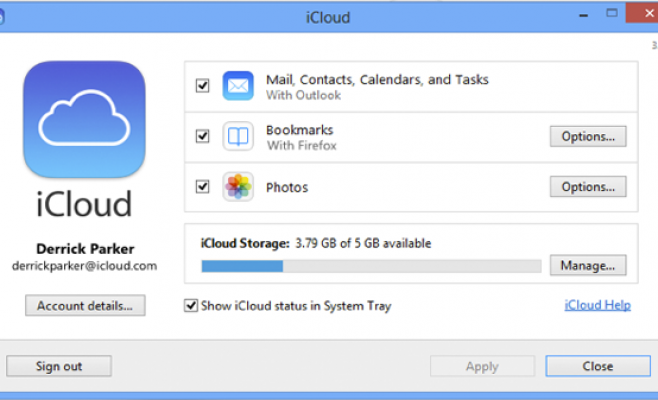Image resolution: width=658 pixels, height=400 pixels.
Task: Click the Apply button
Action: tap(482, 366)
